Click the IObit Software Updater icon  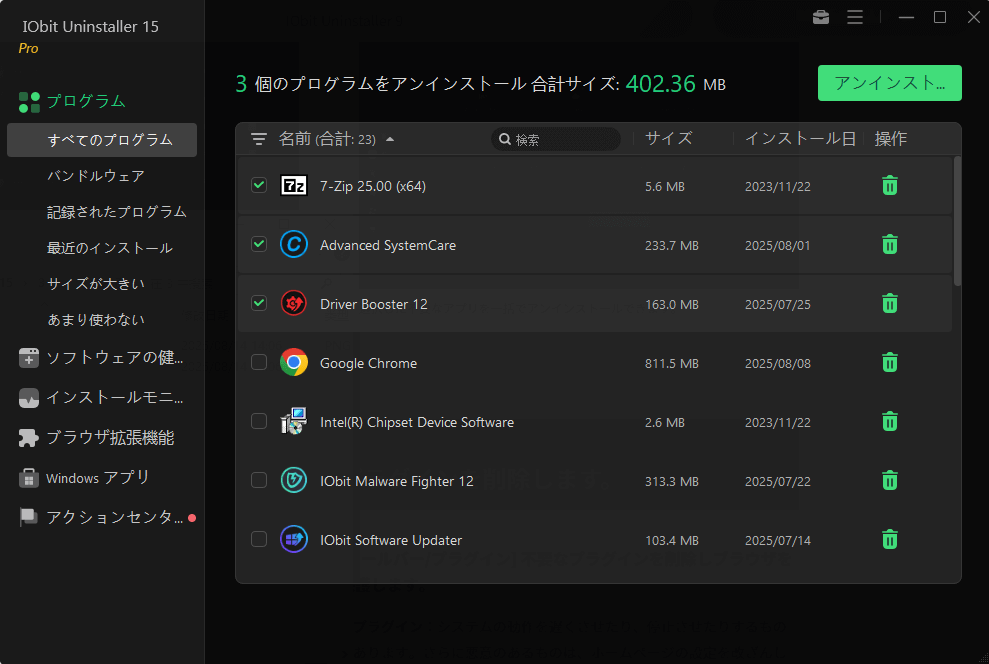pyautogui.click(x=293, y=539)
